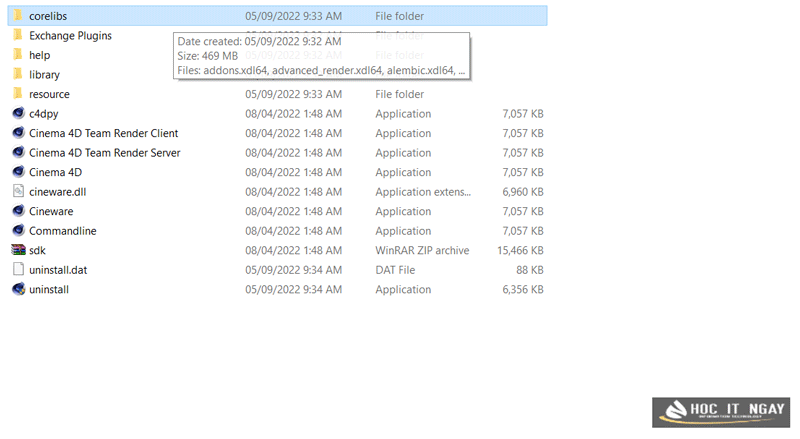Select the resource folder name
The image size is (800, 439).
pos(49,94)
